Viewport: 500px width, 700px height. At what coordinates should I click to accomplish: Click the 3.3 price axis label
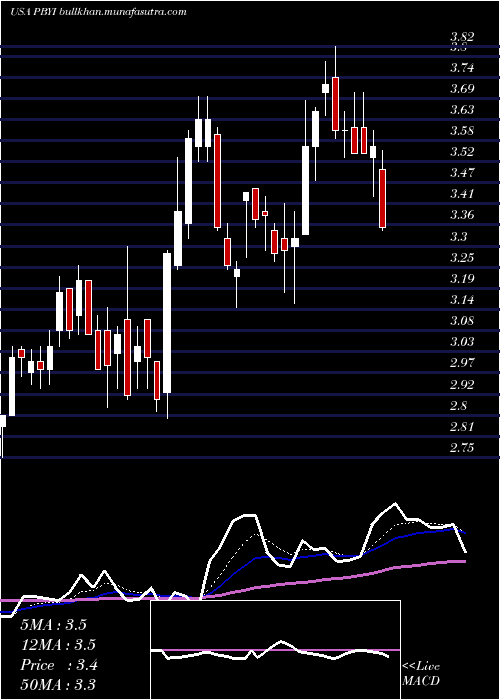458,237
